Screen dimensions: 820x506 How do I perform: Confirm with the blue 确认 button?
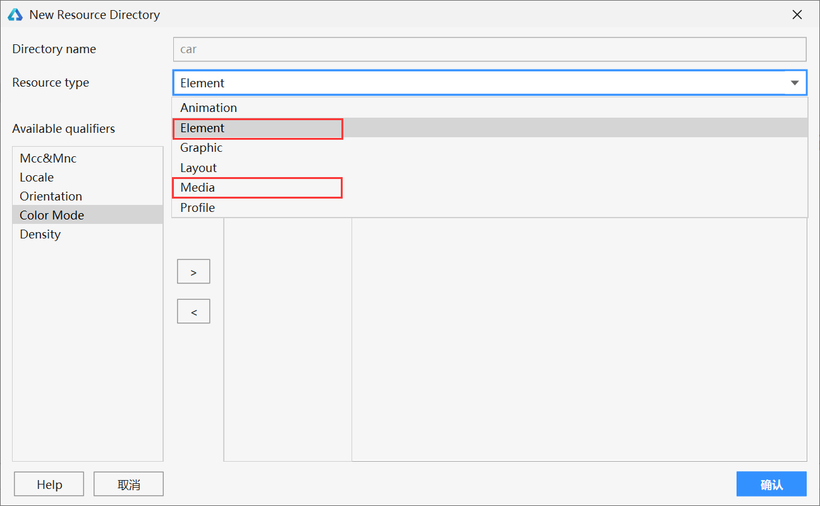771,484
